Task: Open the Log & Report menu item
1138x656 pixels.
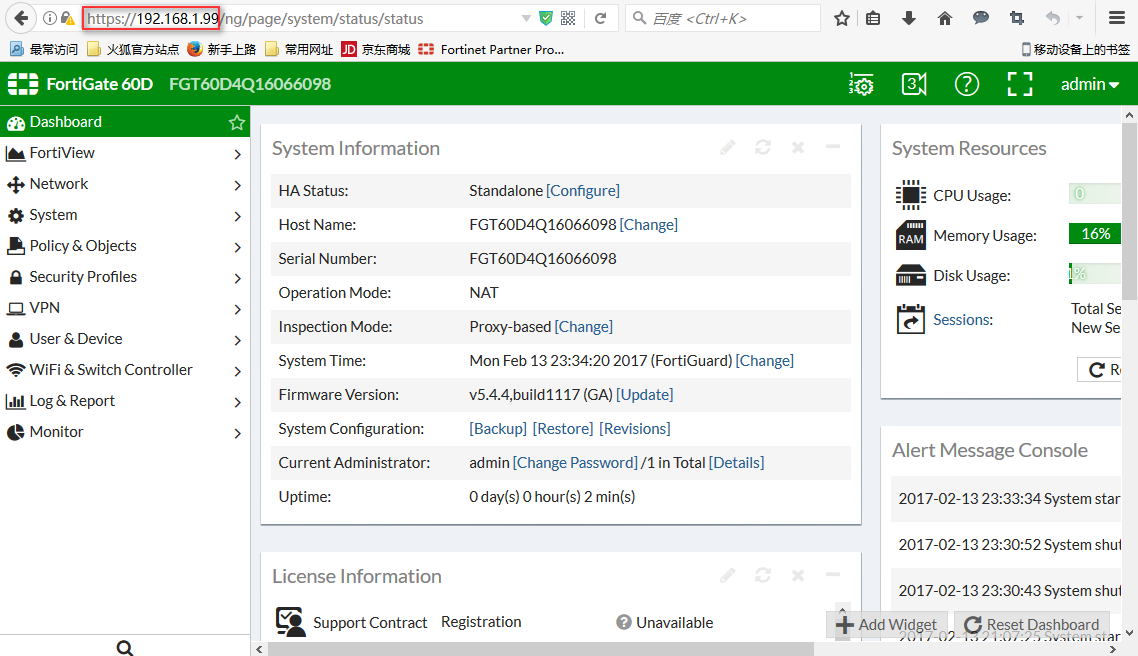Action: [x=125, y=401]
